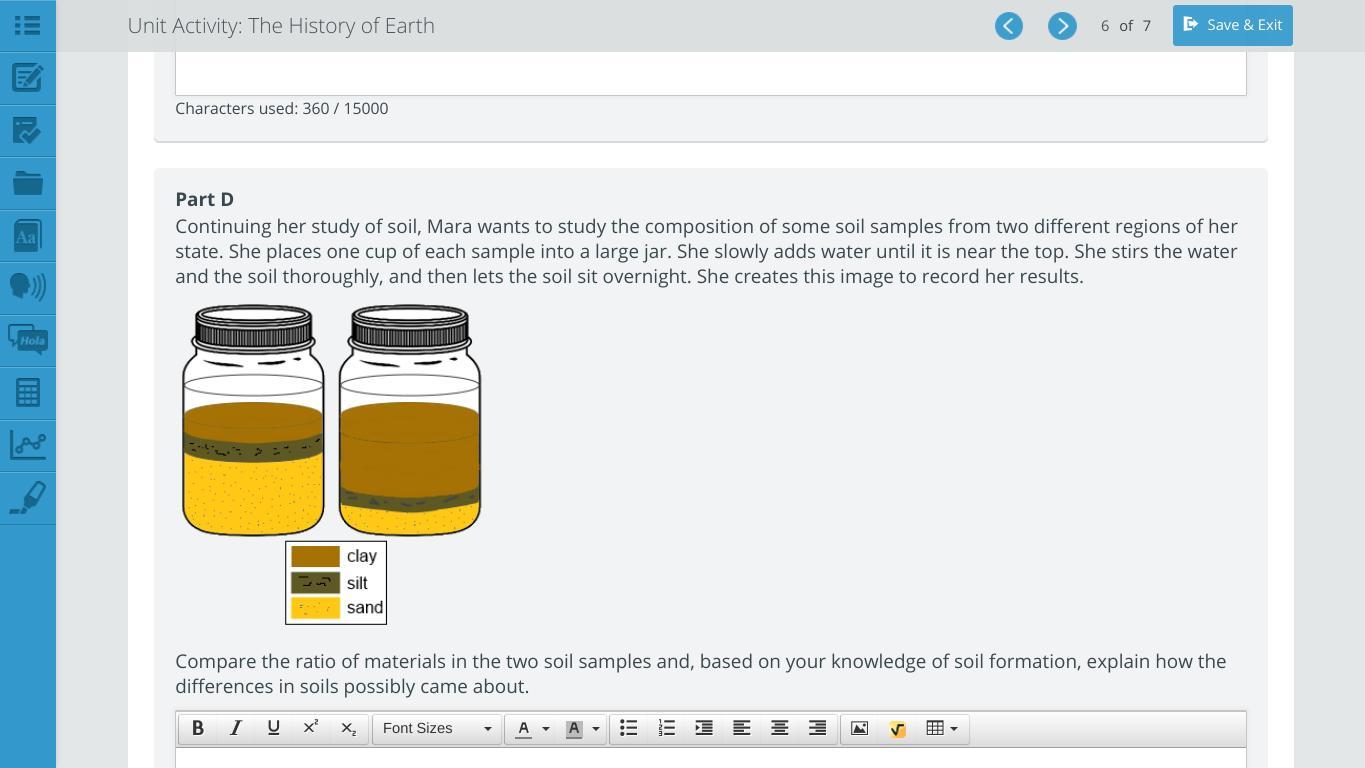Insert an image into the answer
The width and height of the screenshot is (1365, 768).
pyautogui.click(x=859, y=728)
